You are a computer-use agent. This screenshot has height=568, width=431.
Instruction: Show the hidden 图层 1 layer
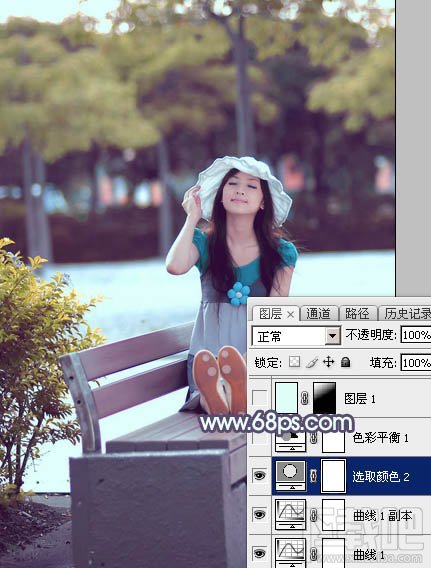260,398
